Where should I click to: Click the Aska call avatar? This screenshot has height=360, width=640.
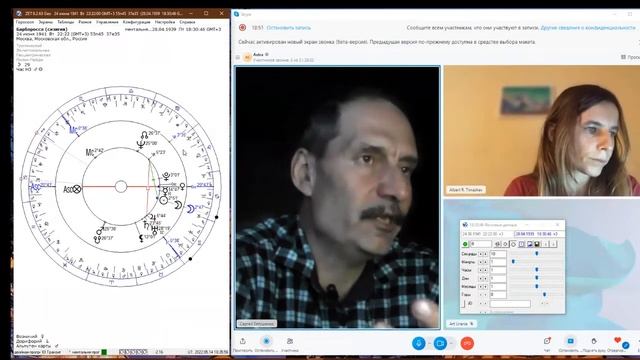click(247, 58)
